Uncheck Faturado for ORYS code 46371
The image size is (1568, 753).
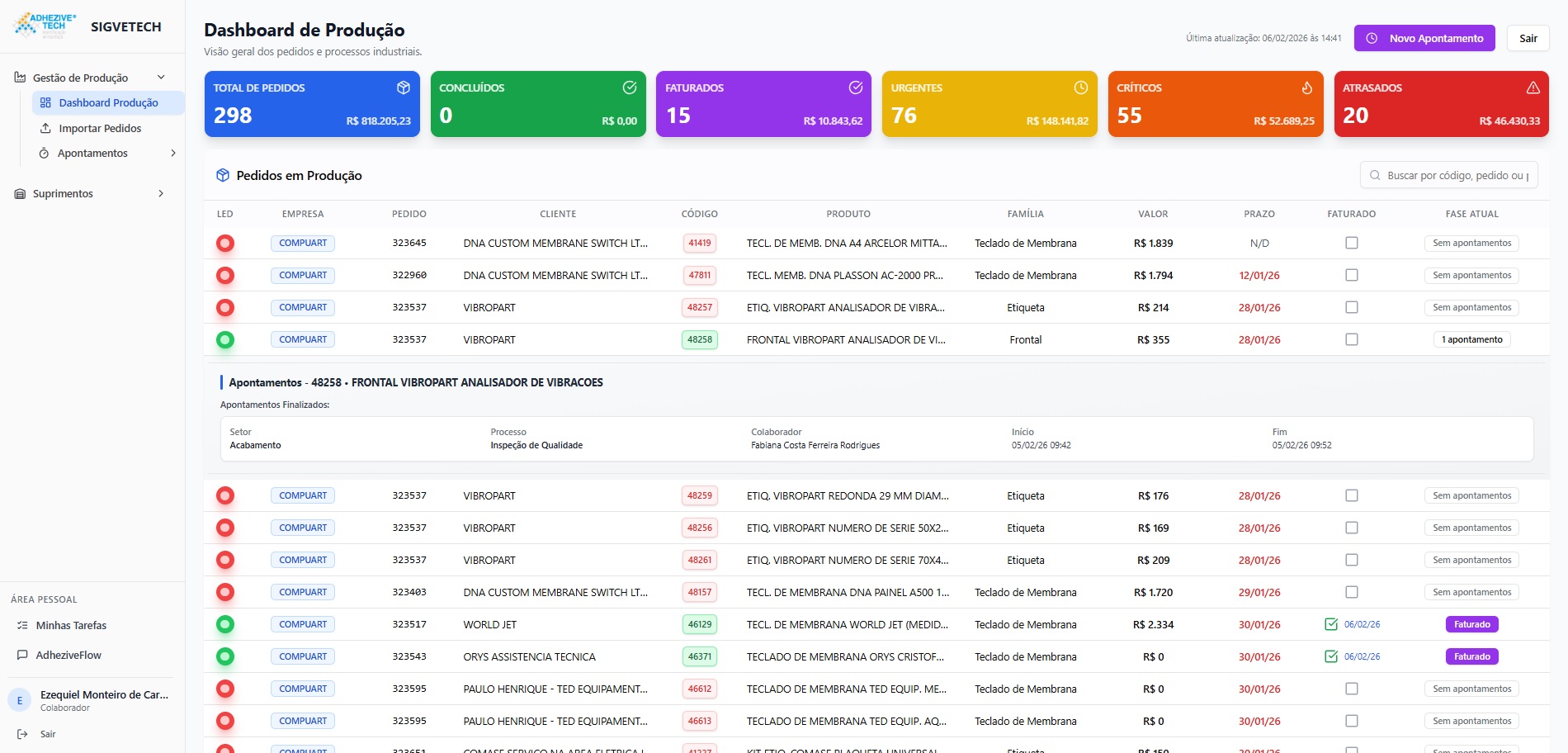[1331, 656]
